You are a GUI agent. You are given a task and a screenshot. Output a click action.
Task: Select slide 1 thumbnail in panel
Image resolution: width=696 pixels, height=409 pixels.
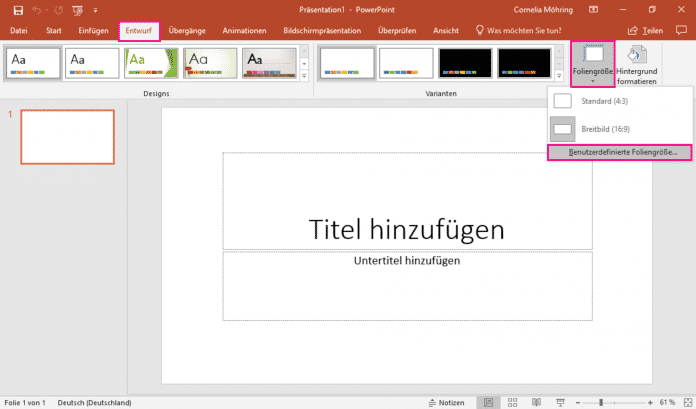[68, 137]
